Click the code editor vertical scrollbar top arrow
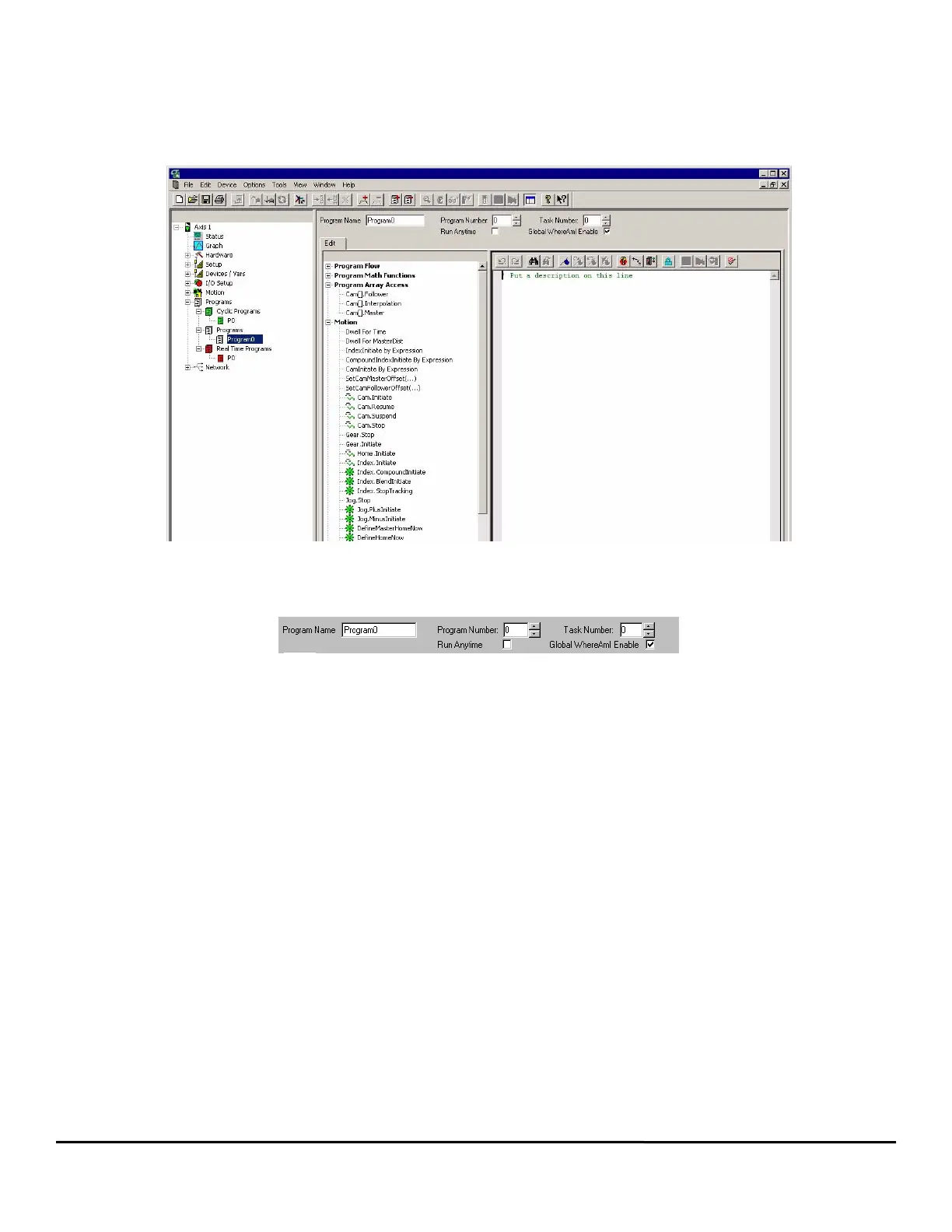 click(x=774, y=275)
